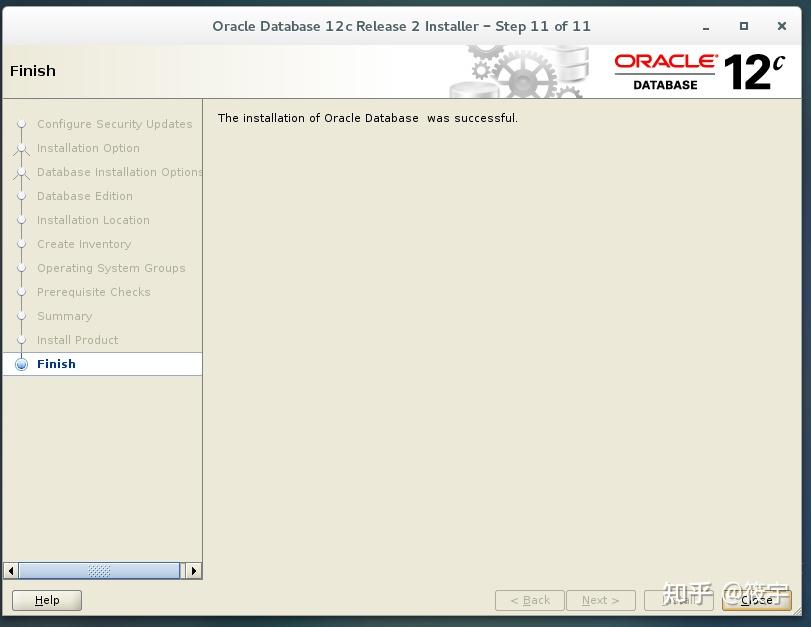Image resolution: width=811 pixels, height=627 pixels.
Task: Select the Database Edition step
Action: [85, 196]
